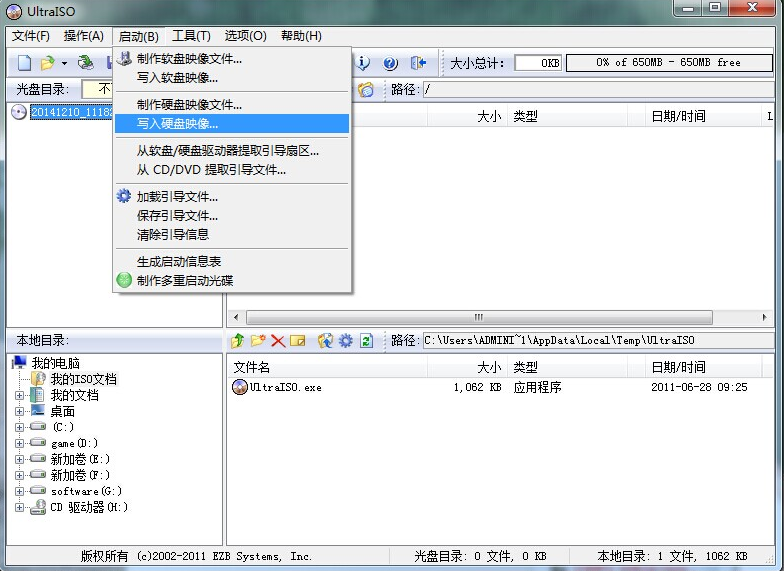Click the add files icon in local toolbar
This screenshot has width=784, height=571.
point(326,341)
